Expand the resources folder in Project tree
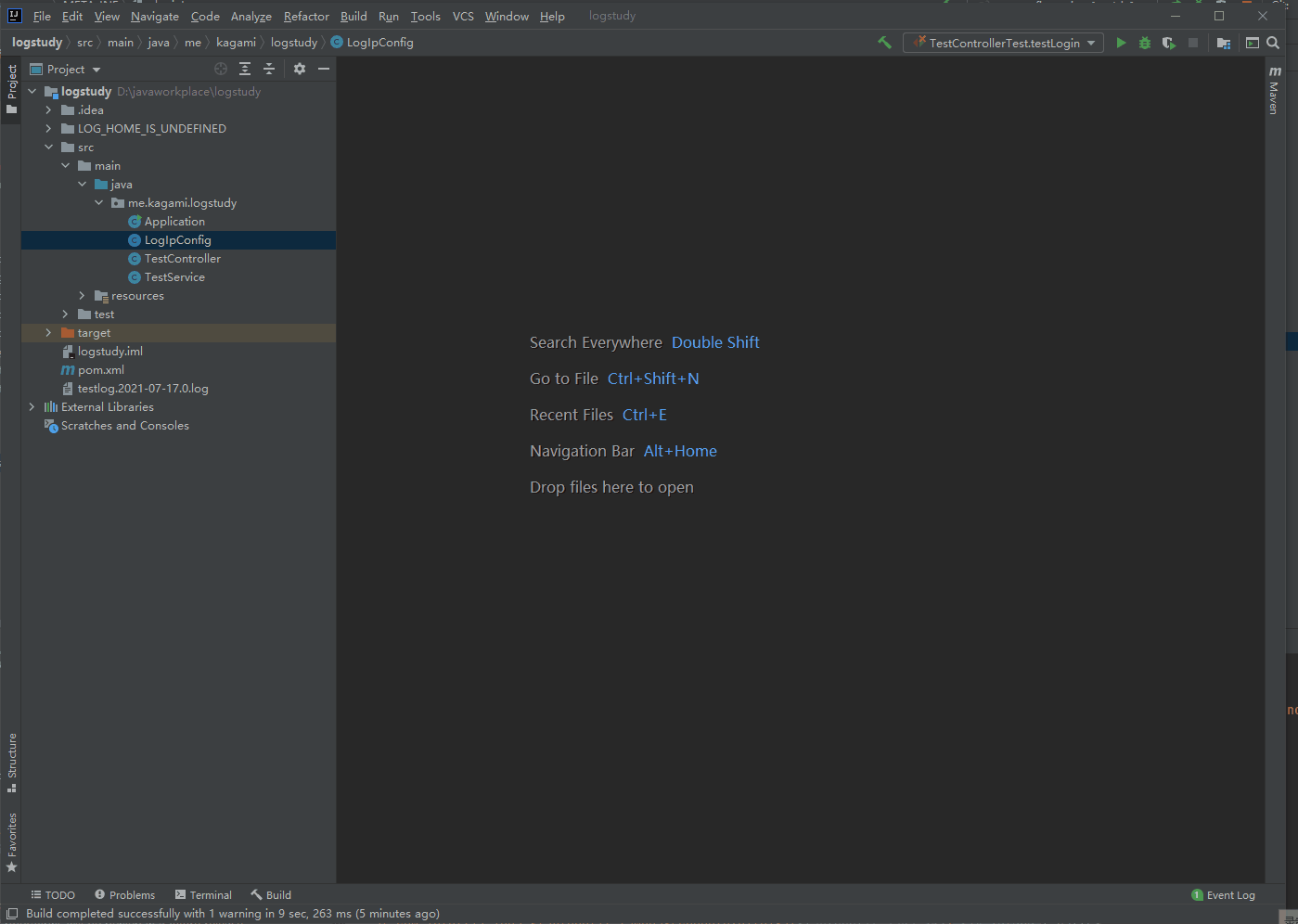 point(82,295)
